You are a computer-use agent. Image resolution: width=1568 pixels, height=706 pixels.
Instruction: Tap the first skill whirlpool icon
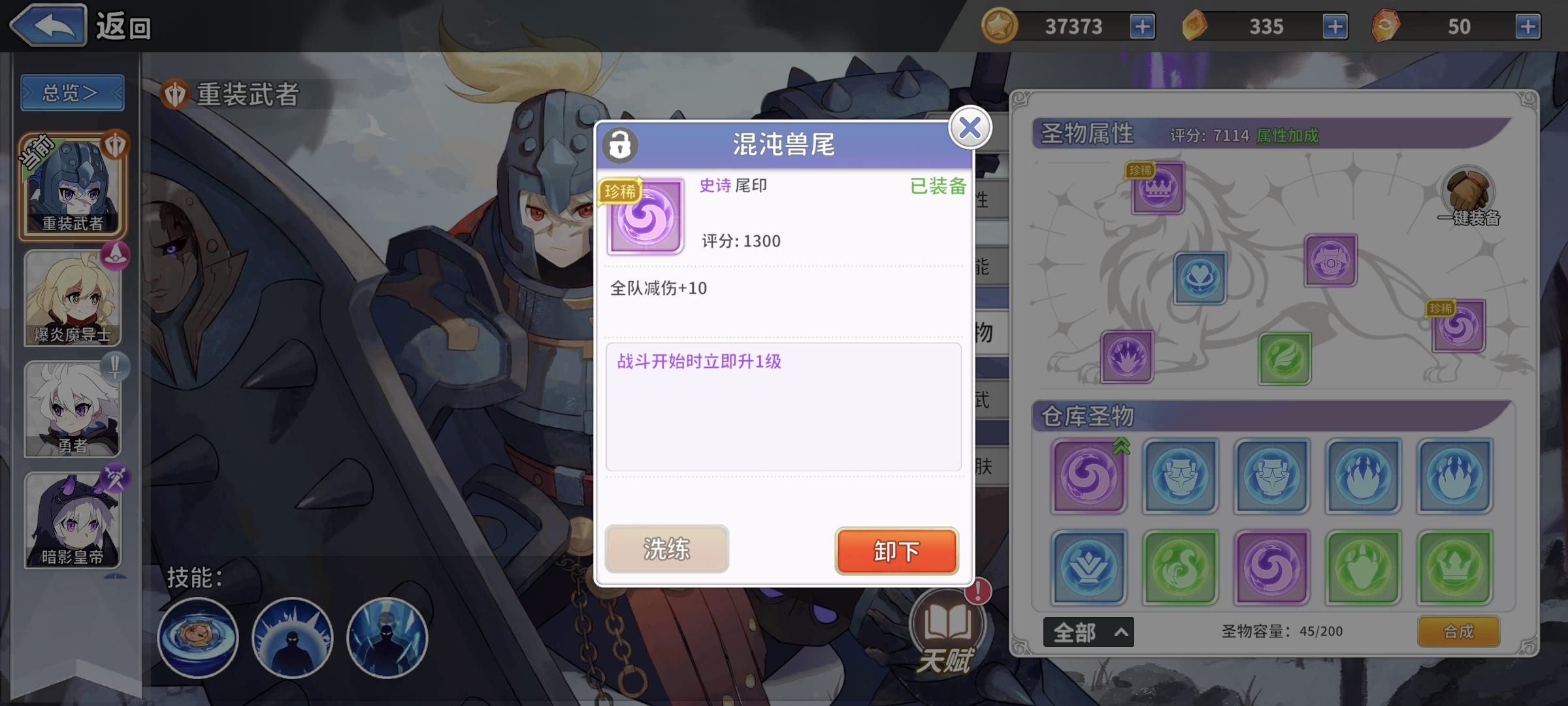[x=198, y=637]
